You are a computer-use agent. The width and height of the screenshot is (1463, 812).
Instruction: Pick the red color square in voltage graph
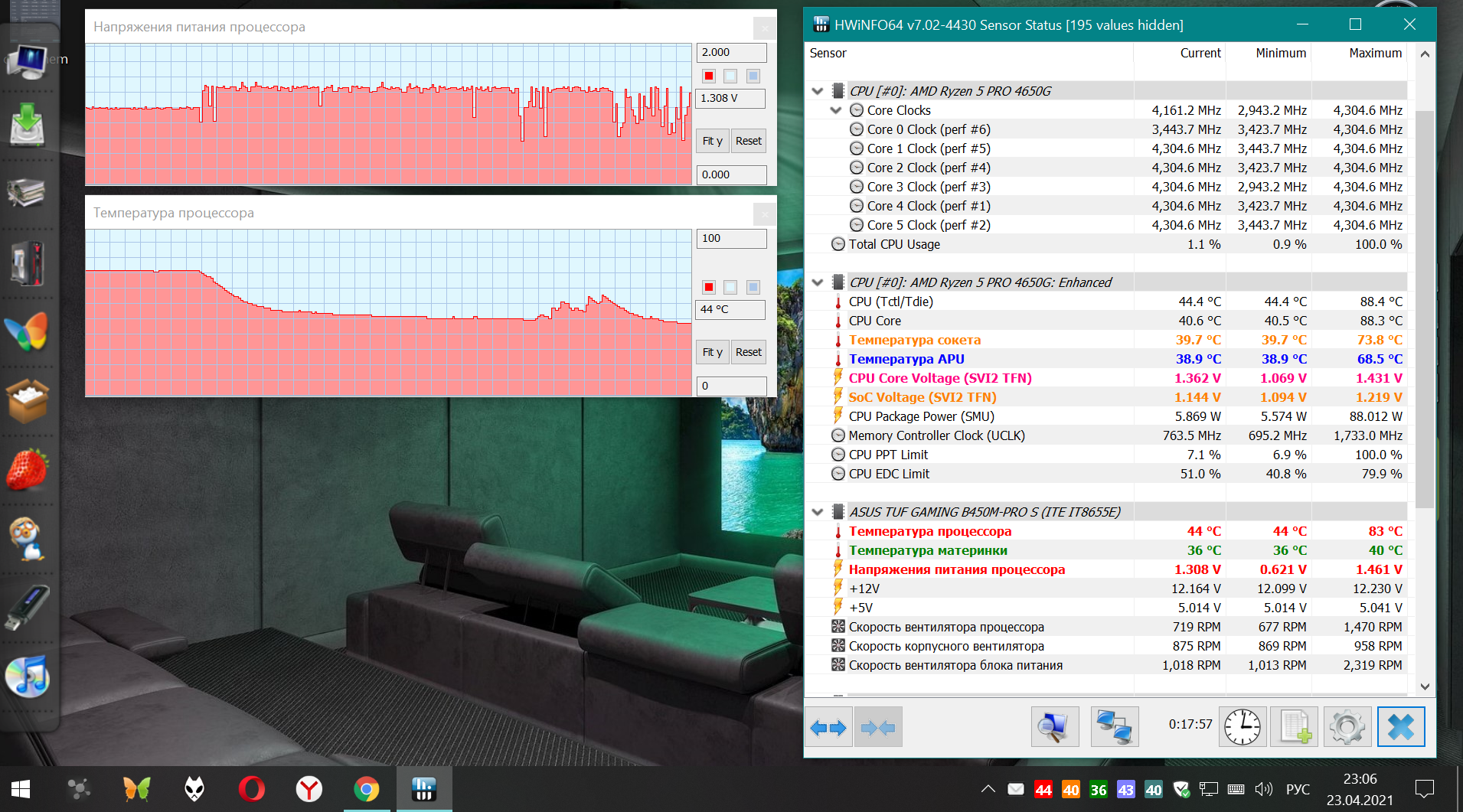pyautogui.click(x=709, y=76)
